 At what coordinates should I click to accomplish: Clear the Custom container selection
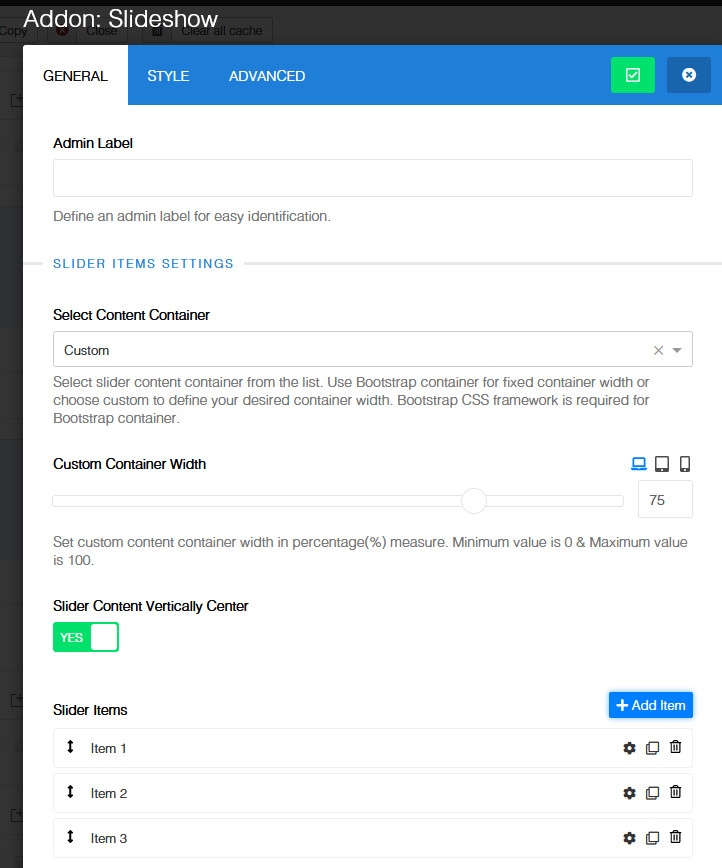[x=658, y=350]
